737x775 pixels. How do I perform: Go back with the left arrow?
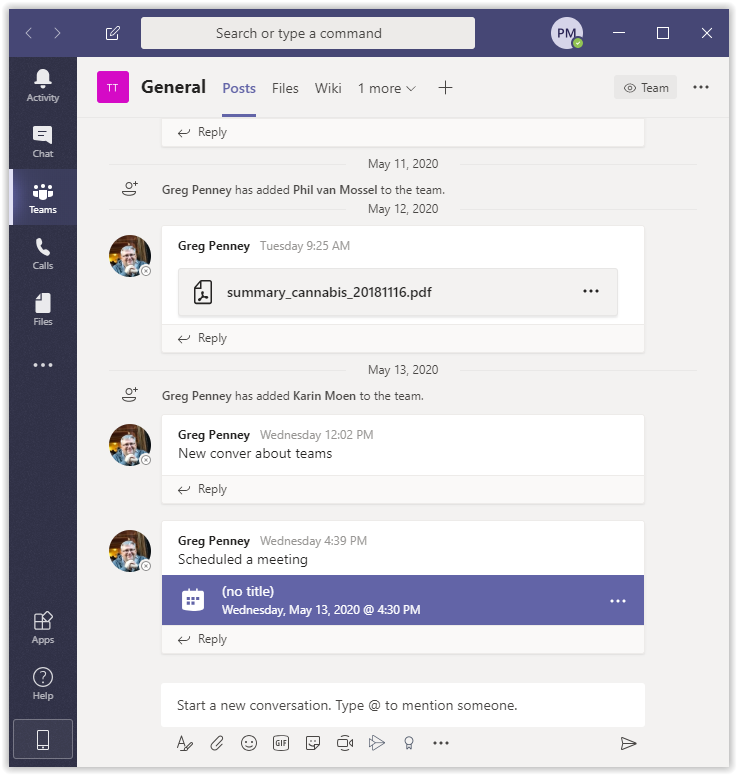(x=29, y=33)
